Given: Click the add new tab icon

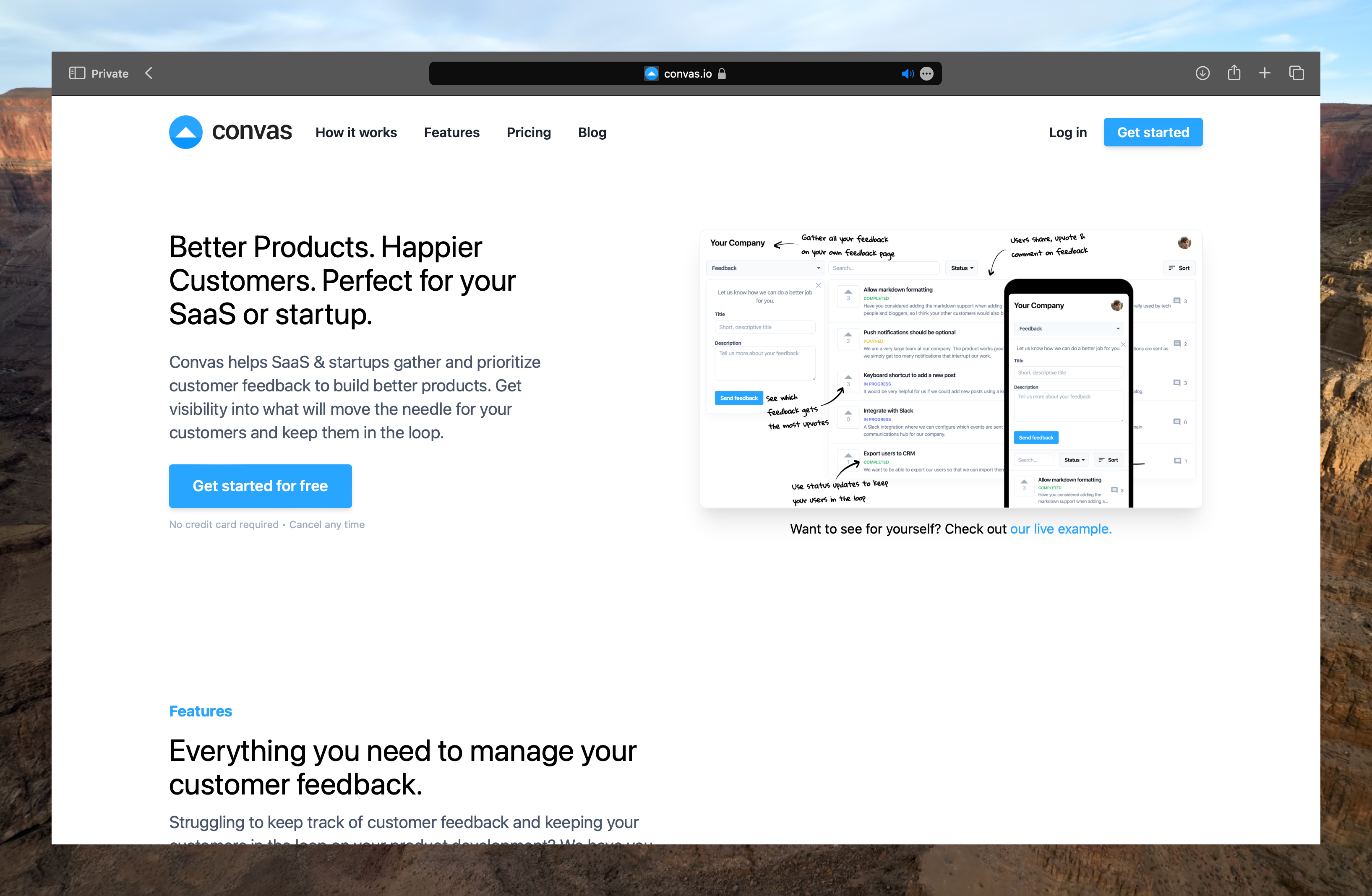Looking at the screenshot, I should pos(1265,72).
